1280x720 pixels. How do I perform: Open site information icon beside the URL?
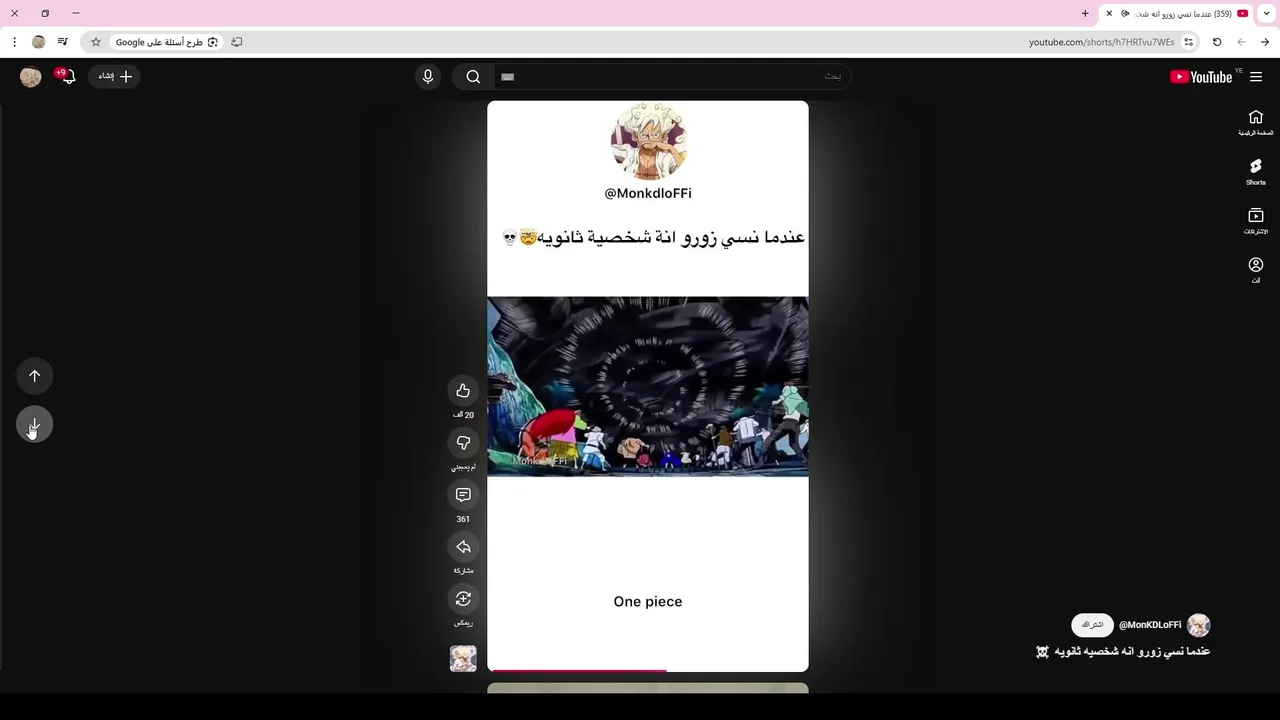(1188, 42)
